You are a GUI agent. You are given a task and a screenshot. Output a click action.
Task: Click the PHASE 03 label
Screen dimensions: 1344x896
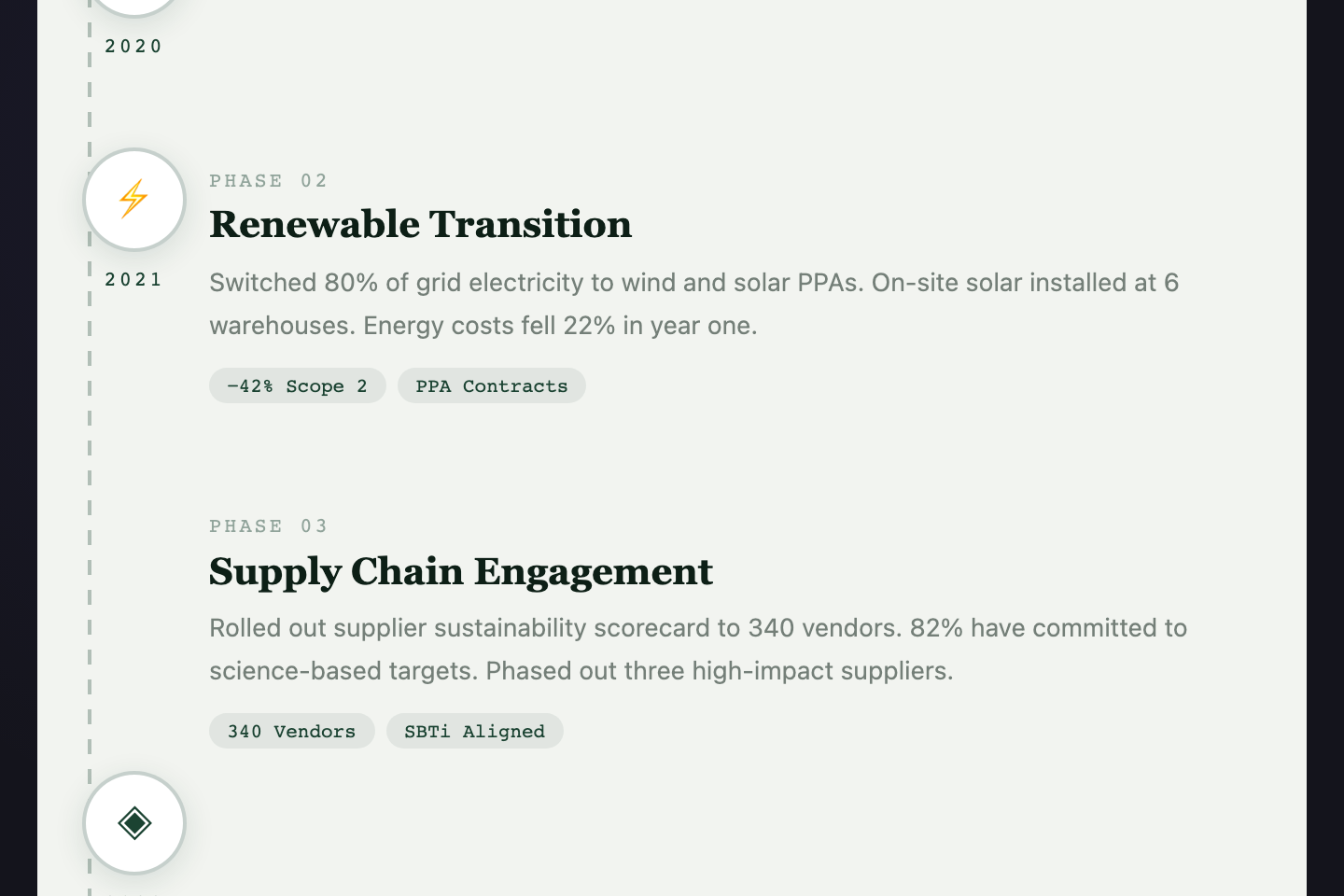(x=269, y=525)
